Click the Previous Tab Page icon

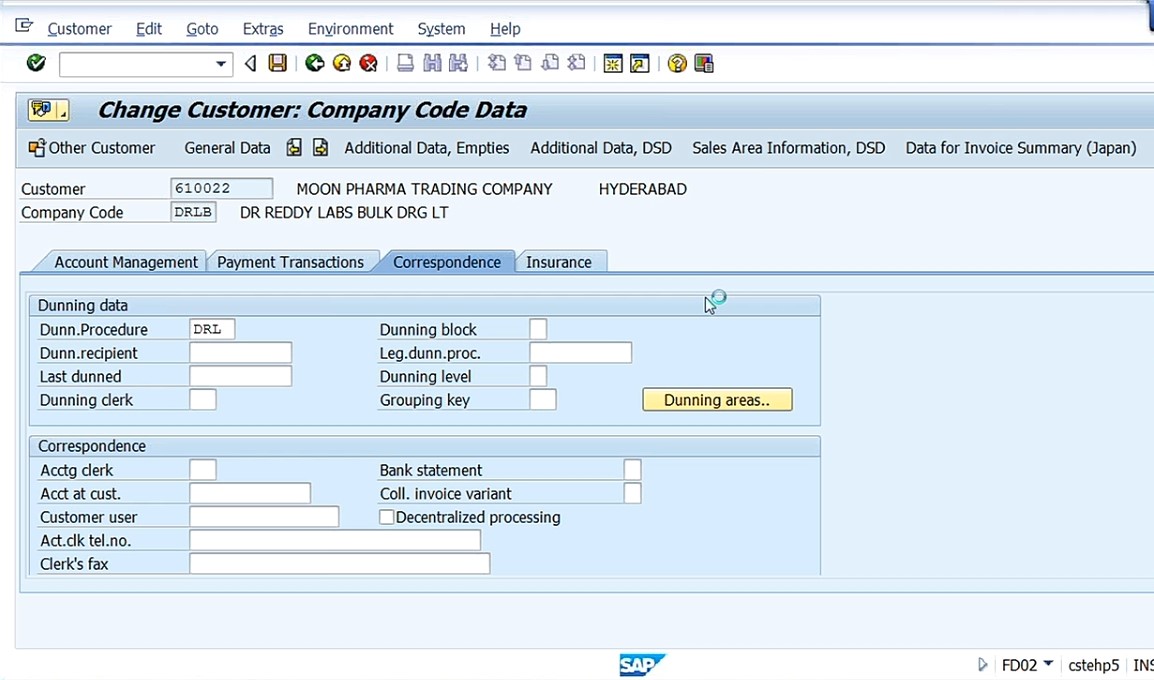pos(294,147)
